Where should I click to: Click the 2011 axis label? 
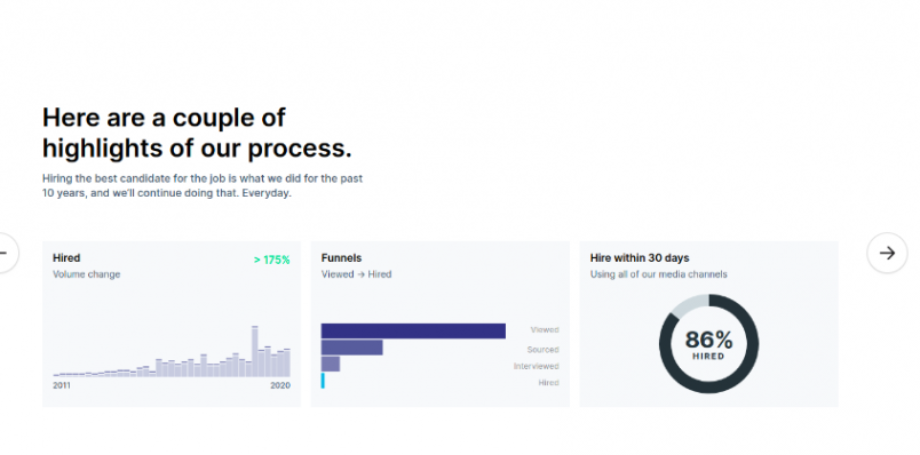click(62, 386)
